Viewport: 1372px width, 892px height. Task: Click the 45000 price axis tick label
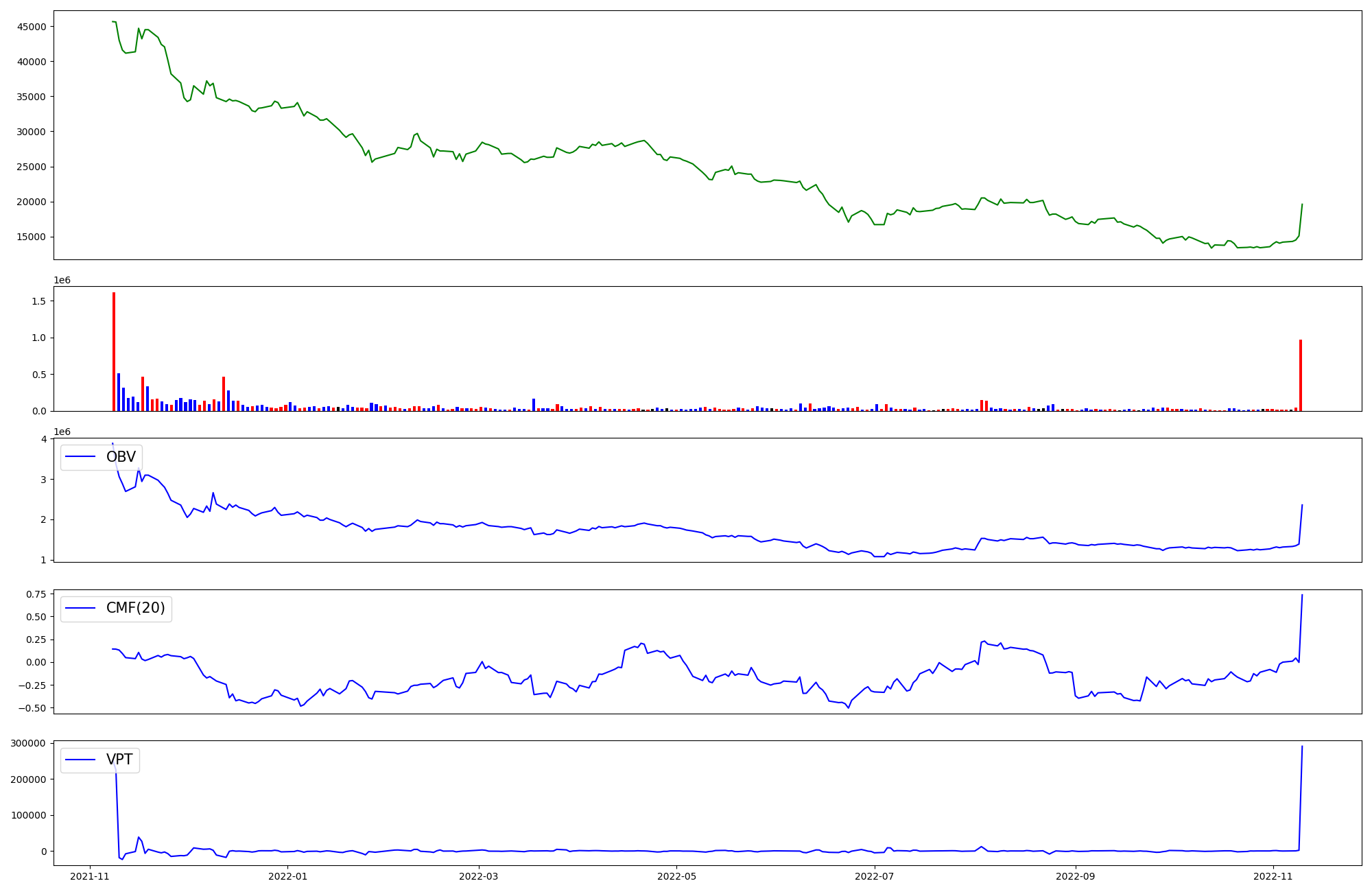[x=32, y=27]
